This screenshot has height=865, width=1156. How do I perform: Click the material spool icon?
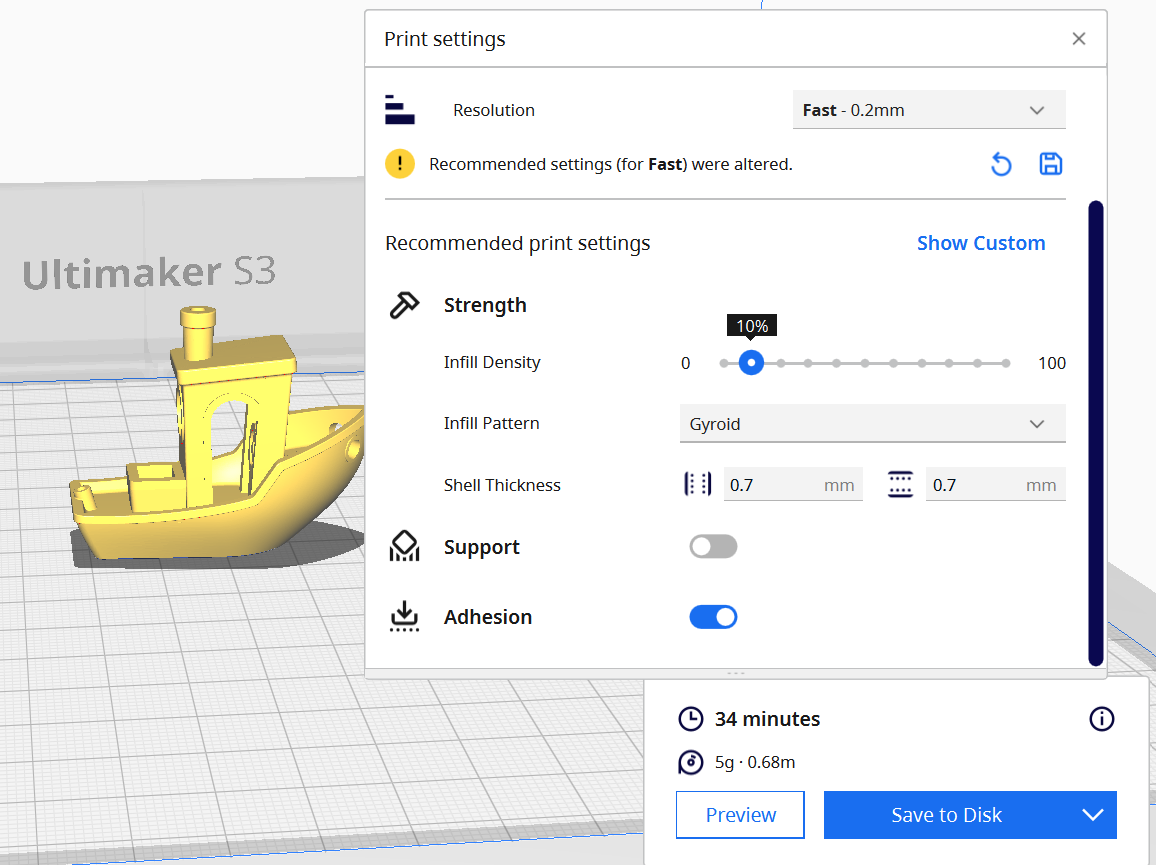pyautogui.click(x=690, y=762)
